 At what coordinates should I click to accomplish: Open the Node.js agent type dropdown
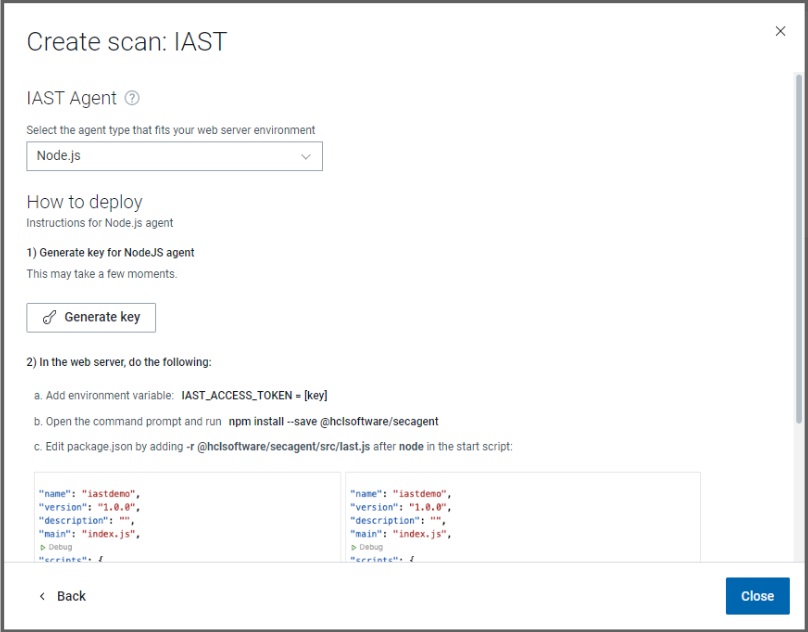(x=174, y=156)
